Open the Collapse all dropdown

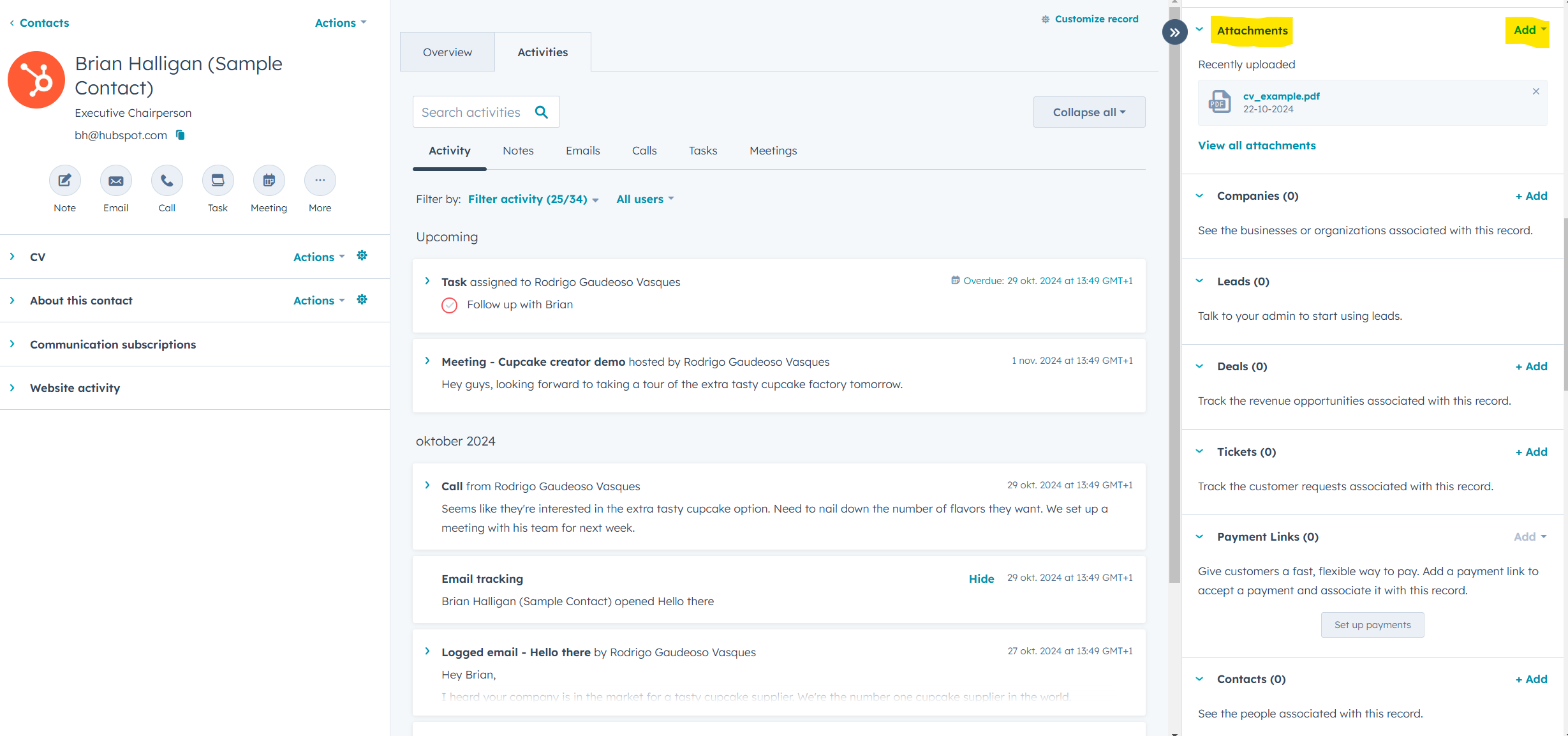(1089, 112)
